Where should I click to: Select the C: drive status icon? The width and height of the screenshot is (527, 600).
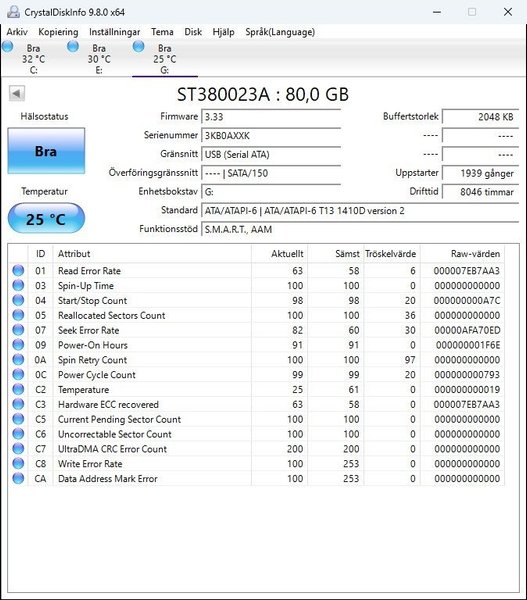click(7, 47)
